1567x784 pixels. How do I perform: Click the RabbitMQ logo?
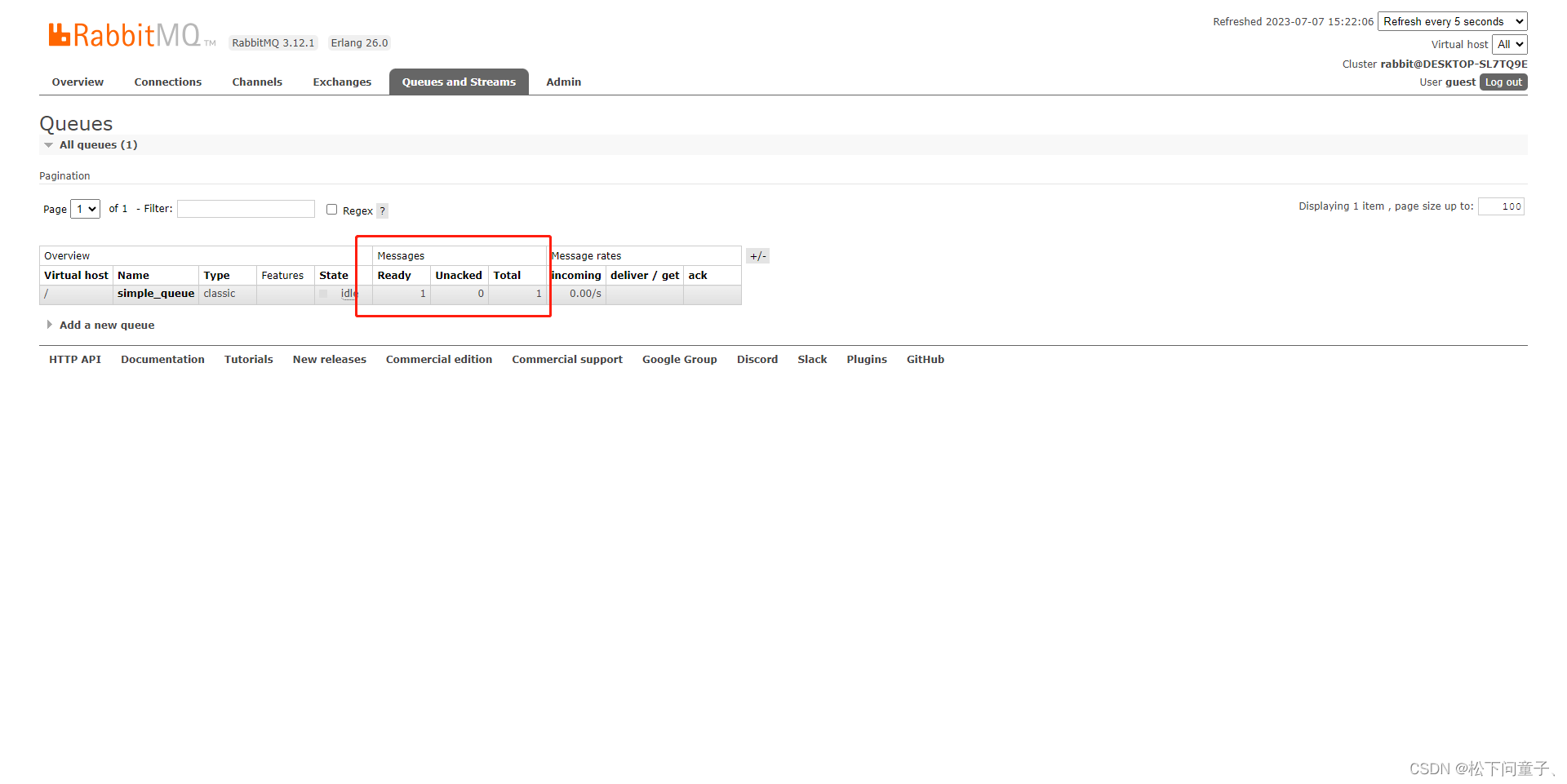click(132, 35)
